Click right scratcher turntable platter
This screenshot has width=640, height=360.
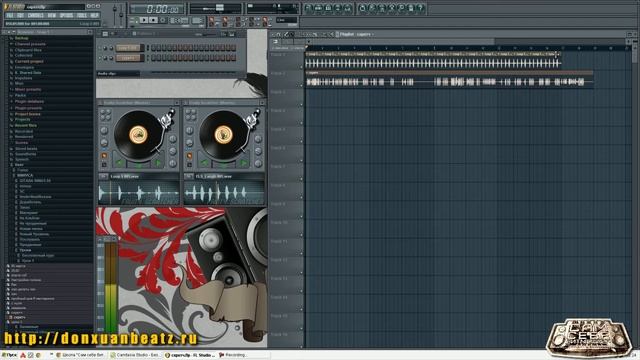coord(223,135)
